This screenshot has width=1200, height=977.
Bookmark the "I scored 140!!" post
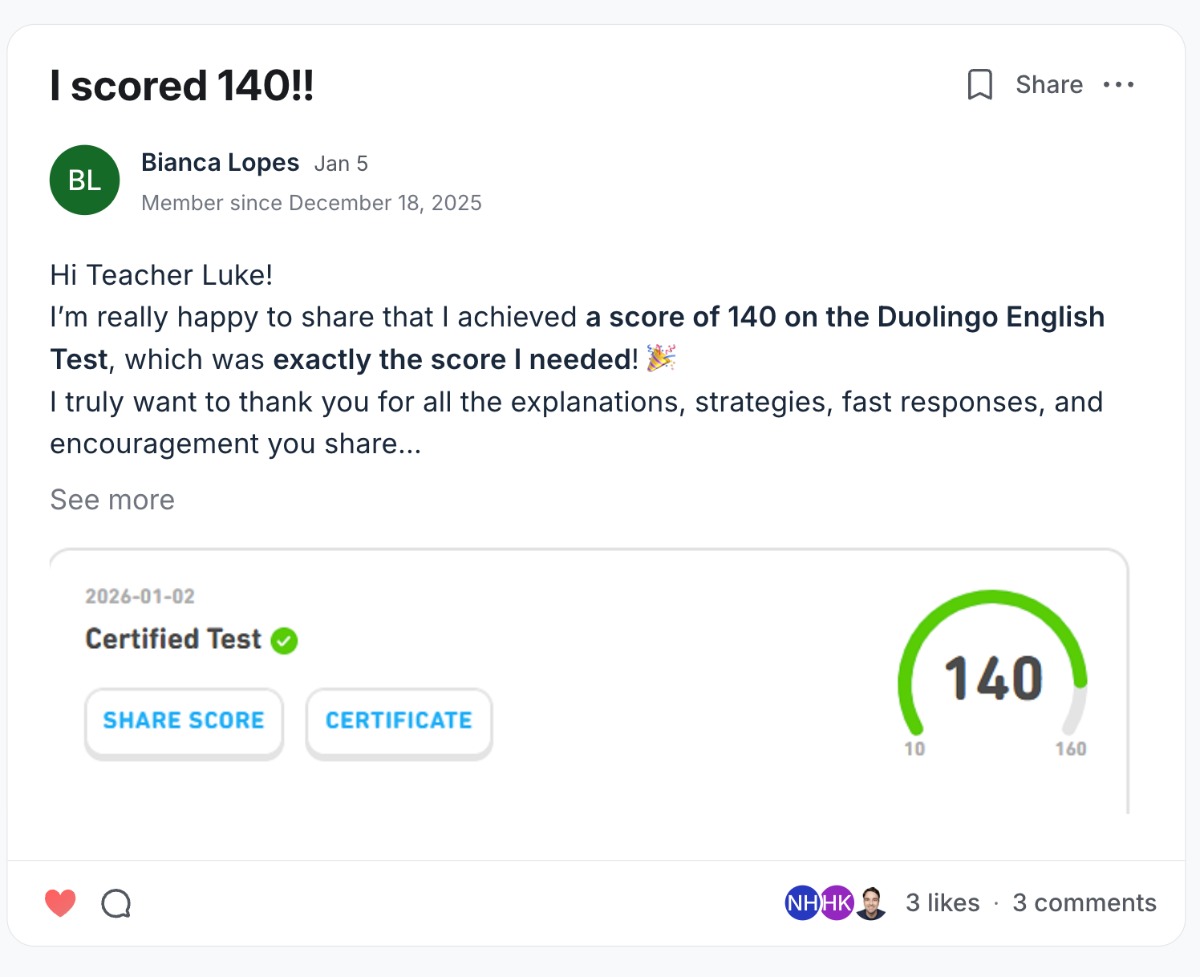coord(980,85)
